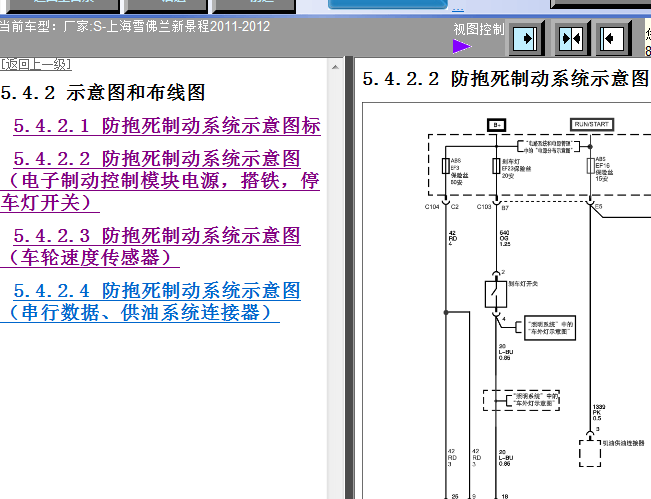Click the dashed-bordered 车外灯示意图 reference box
651x499 pixels.
point(521,400)
